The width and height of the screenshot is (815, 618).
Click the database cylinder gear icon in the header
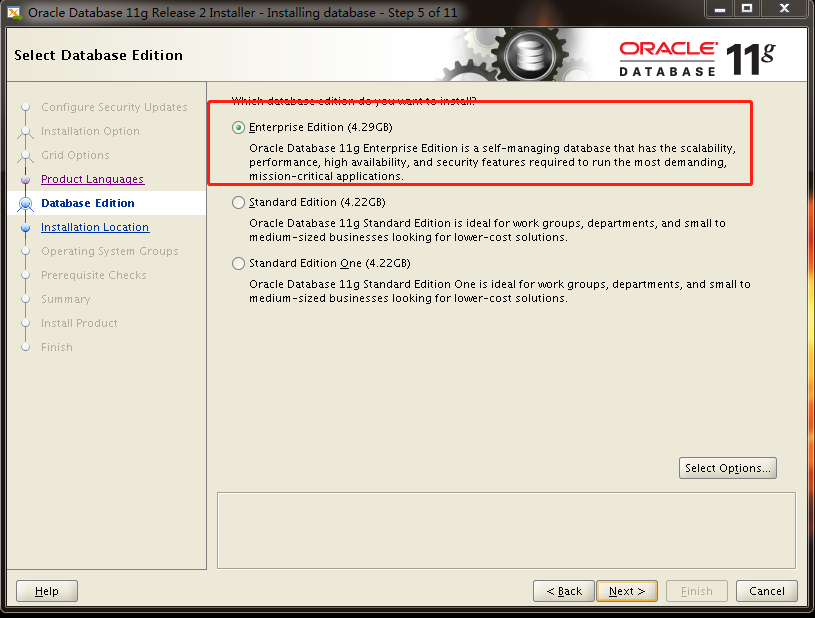529,55
